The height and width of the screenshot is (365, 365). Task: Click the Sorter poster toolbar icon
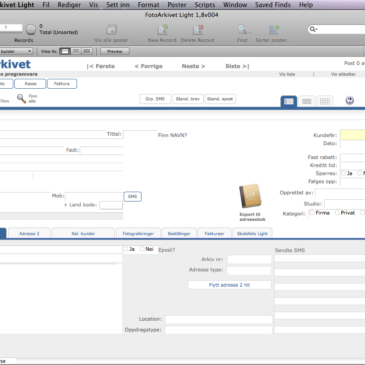pos(274,30)
